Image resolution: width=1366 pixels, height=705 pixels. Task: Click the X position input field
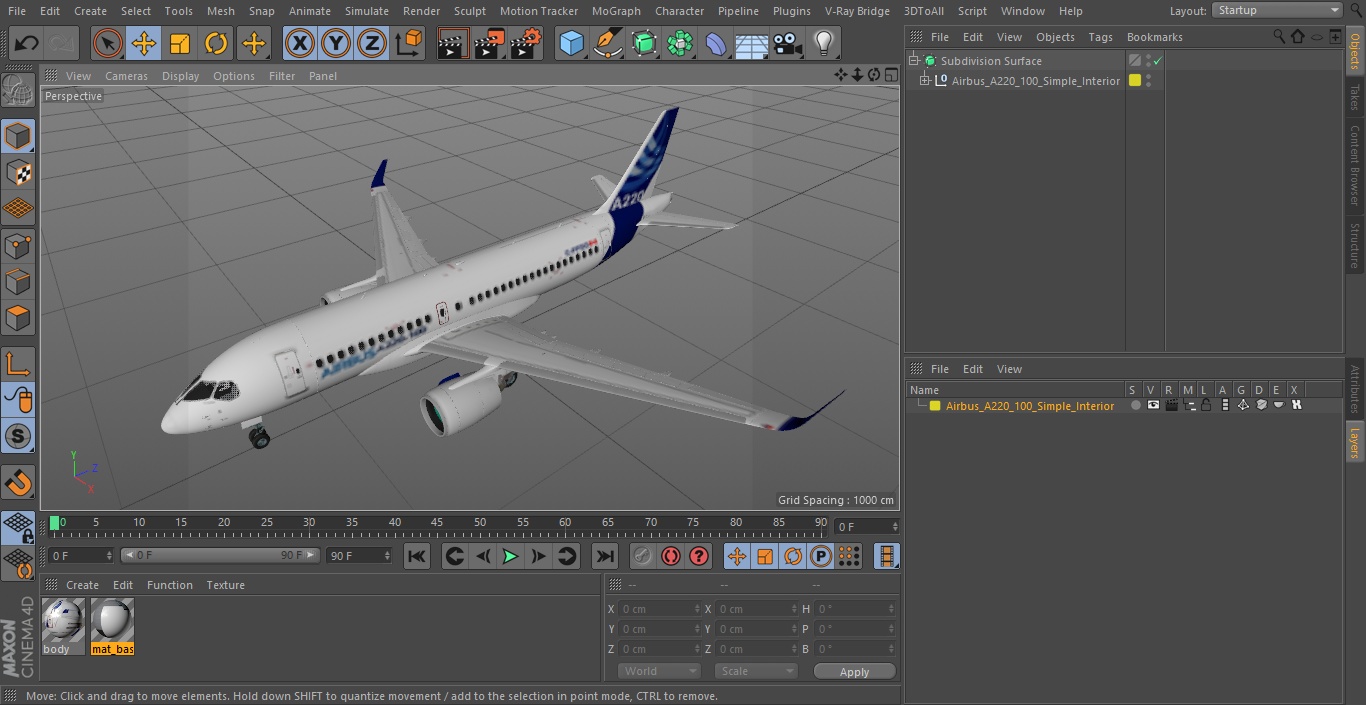click(x=659, y=609)
